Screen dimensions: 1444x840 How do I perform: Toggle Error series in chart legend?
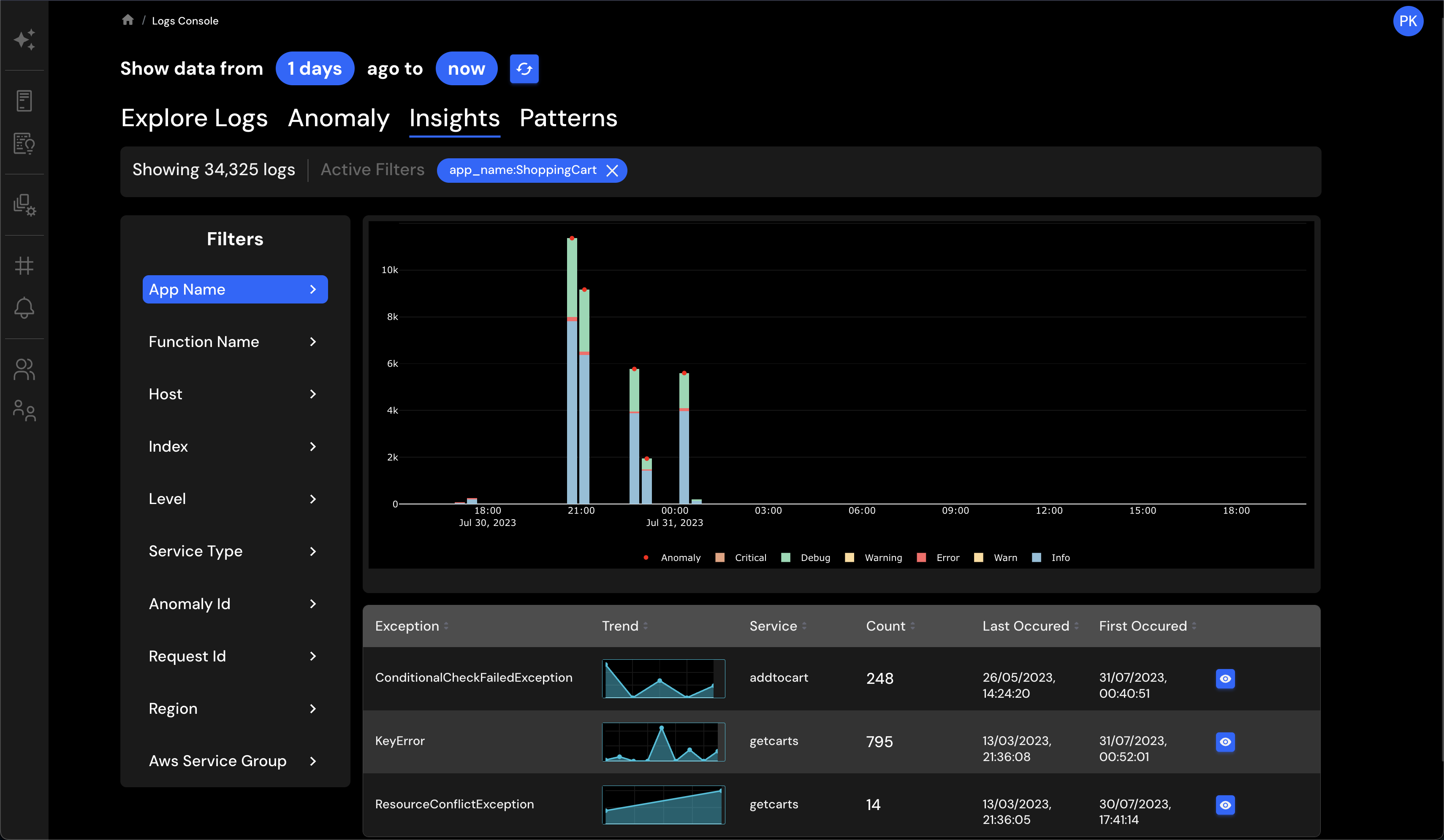(938, 558)
